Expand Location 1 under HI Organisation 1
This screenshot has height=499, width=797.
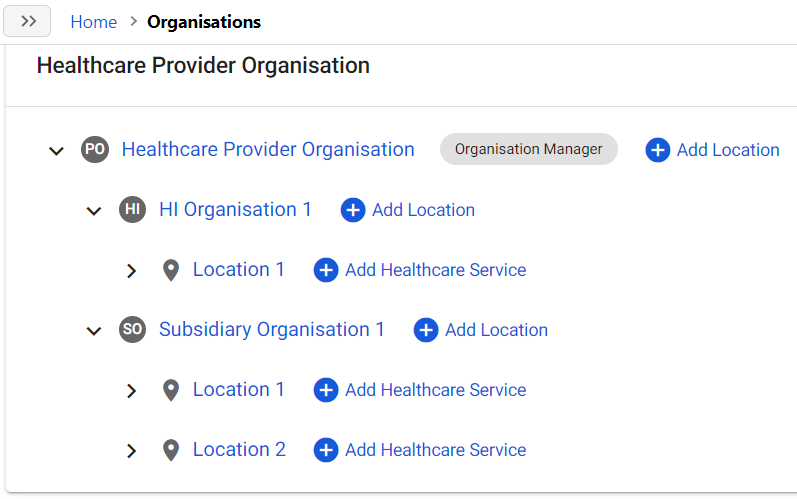132,271
